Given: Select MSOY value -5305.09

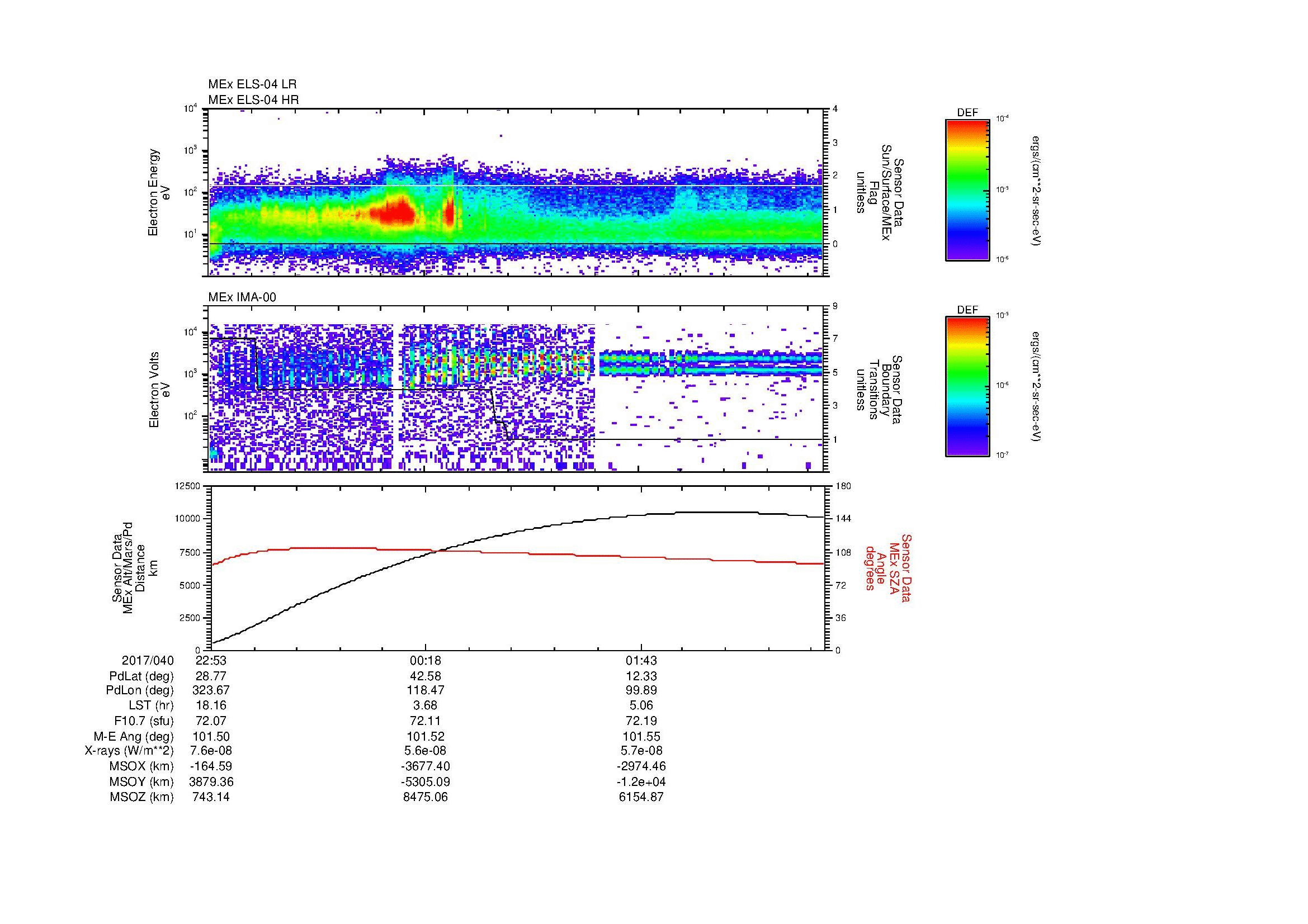Looking at the screenshot, I should (426, 781).
